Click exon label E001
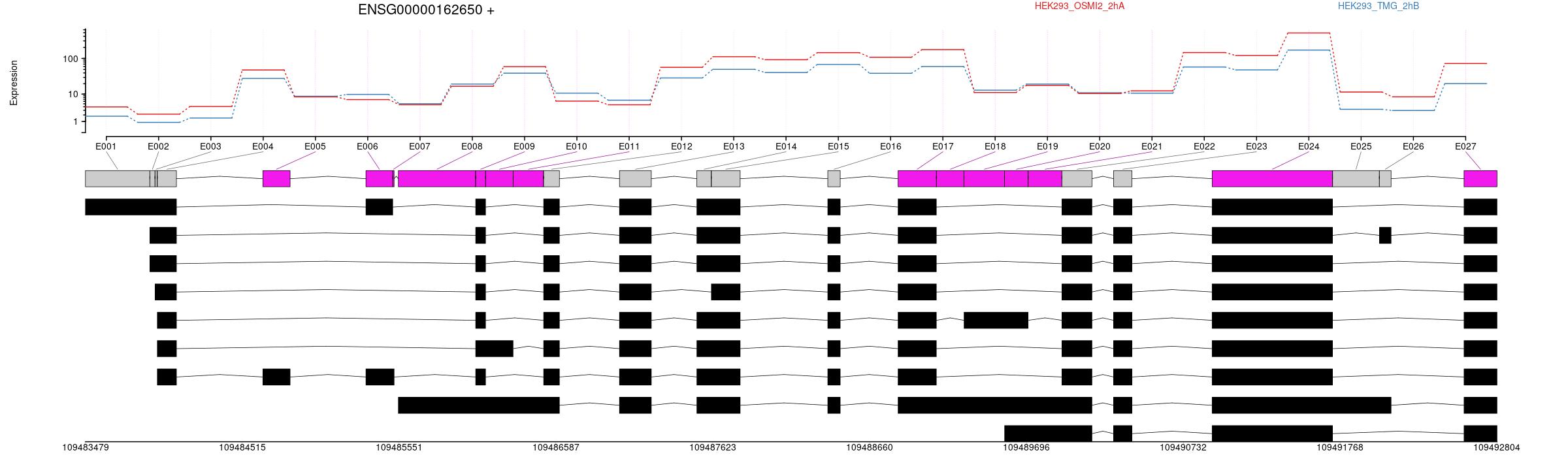Image resolution: width=1568 pixels, height=457 pixels. point(106,146)
